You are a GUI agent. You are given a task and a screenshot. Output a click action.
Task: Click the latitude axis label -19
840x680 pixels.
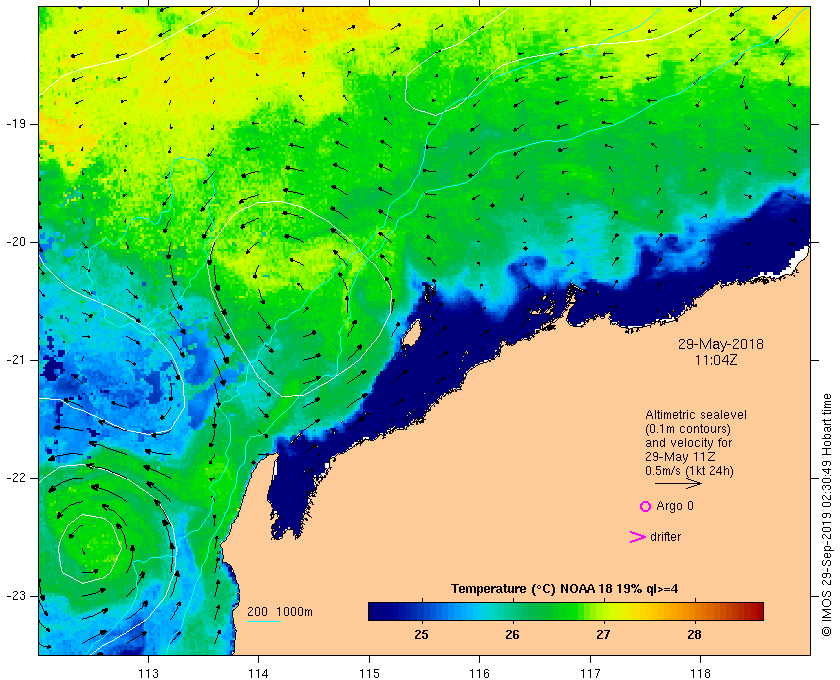coord(16,124)
